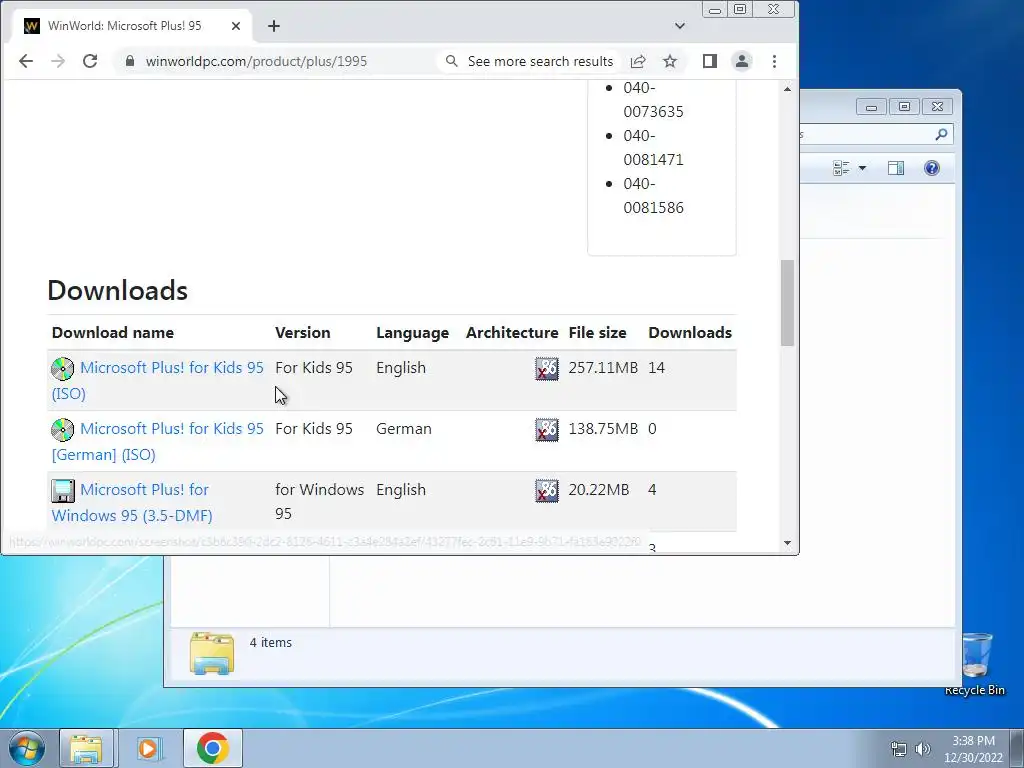Screen dimensions: 1024x768
Task: Go back using the browser back arrow
Action: coord(25,61)
